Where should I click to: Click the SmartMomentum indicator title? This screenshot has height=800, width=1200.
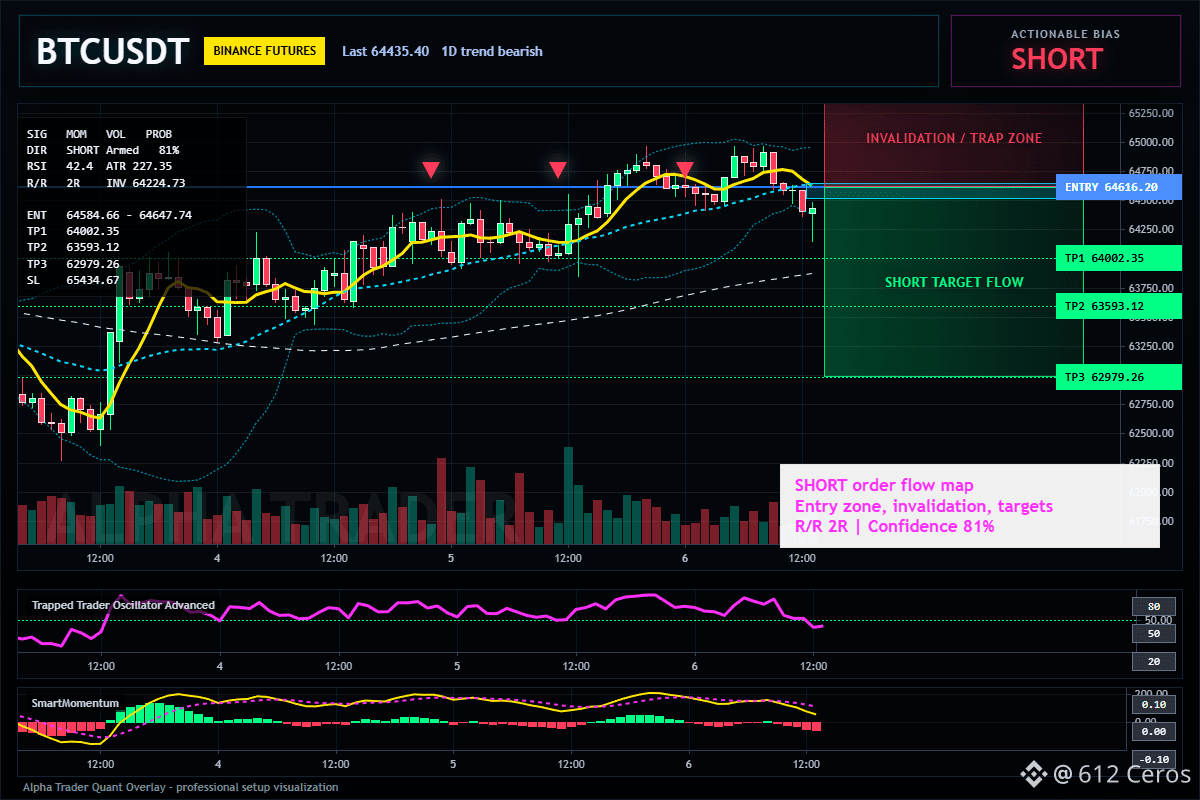[75, 703]
